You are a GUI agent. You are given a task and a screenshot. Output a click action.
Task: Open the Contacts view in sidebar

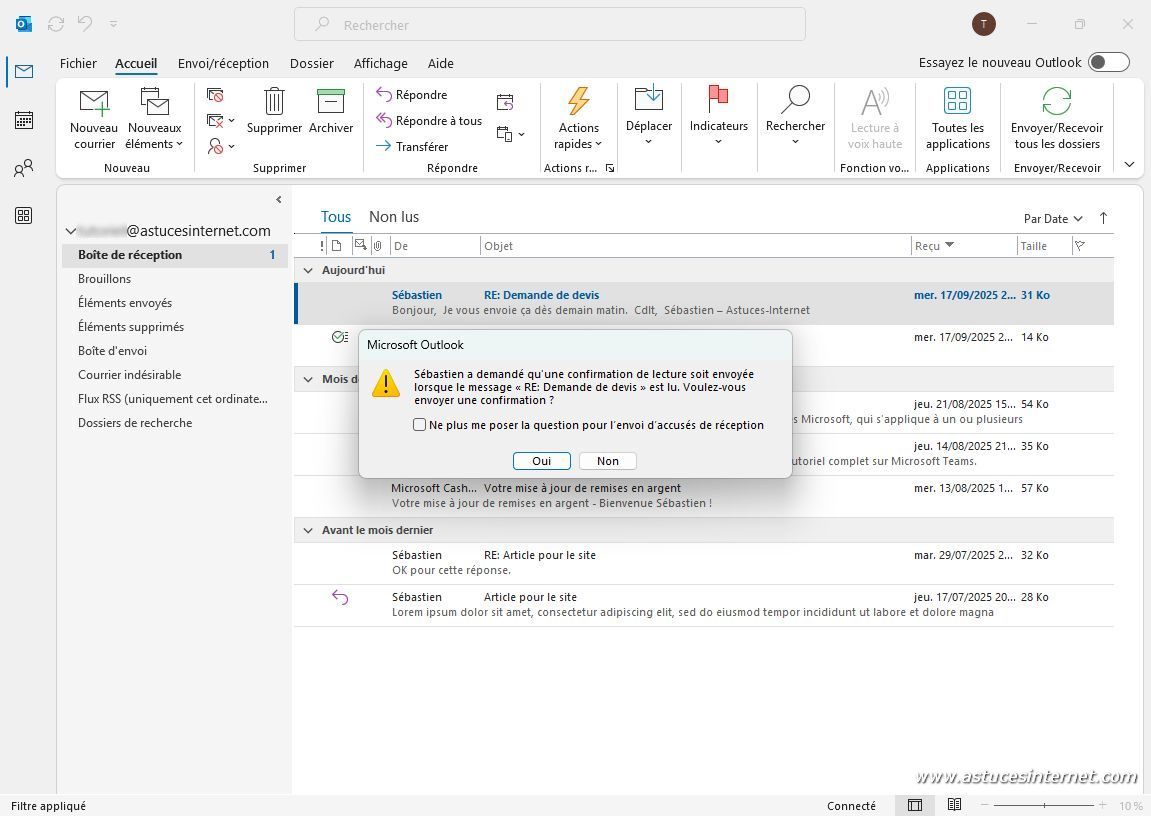pos(24,168)
